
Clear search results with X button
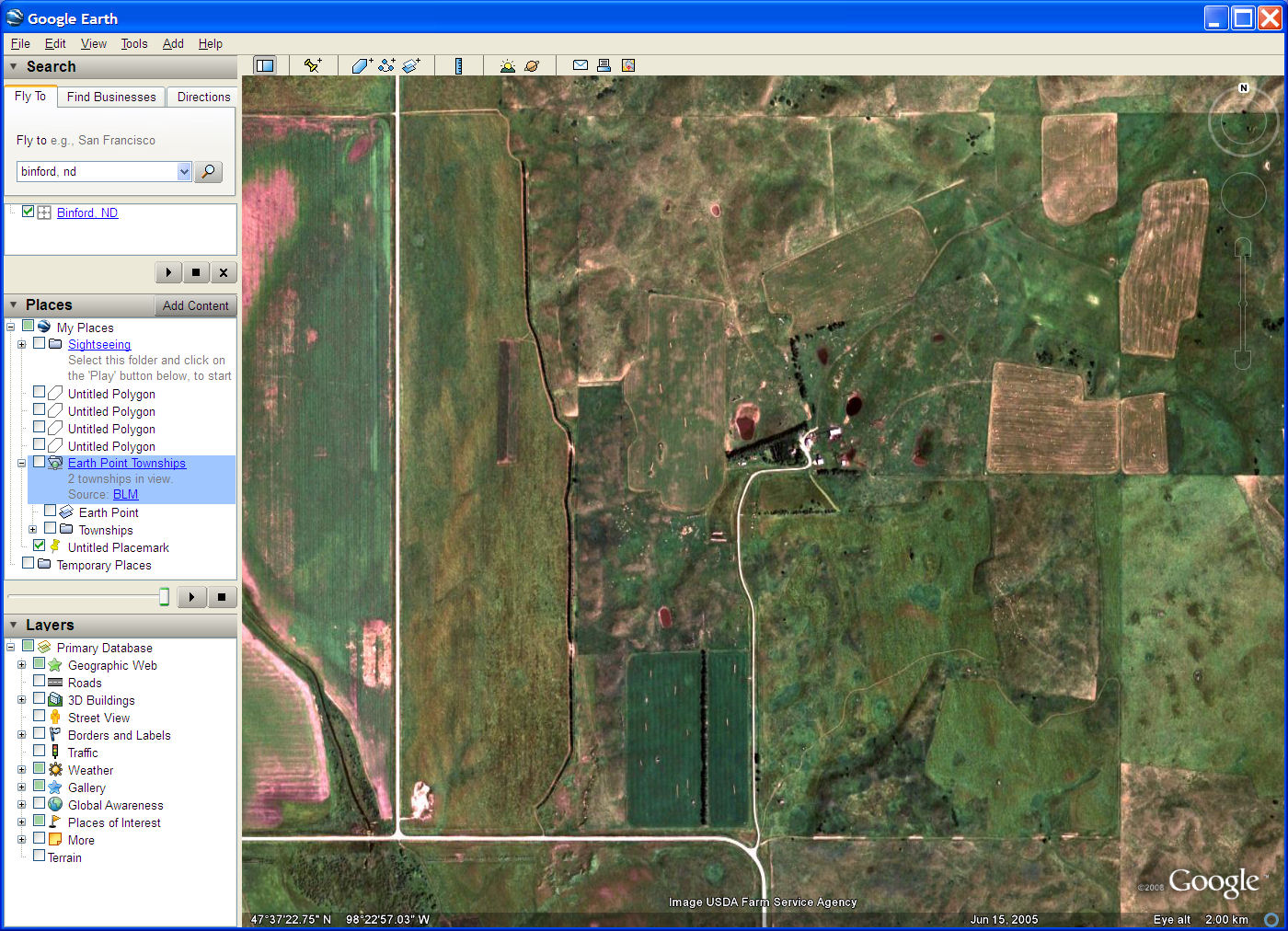[224, 272]
